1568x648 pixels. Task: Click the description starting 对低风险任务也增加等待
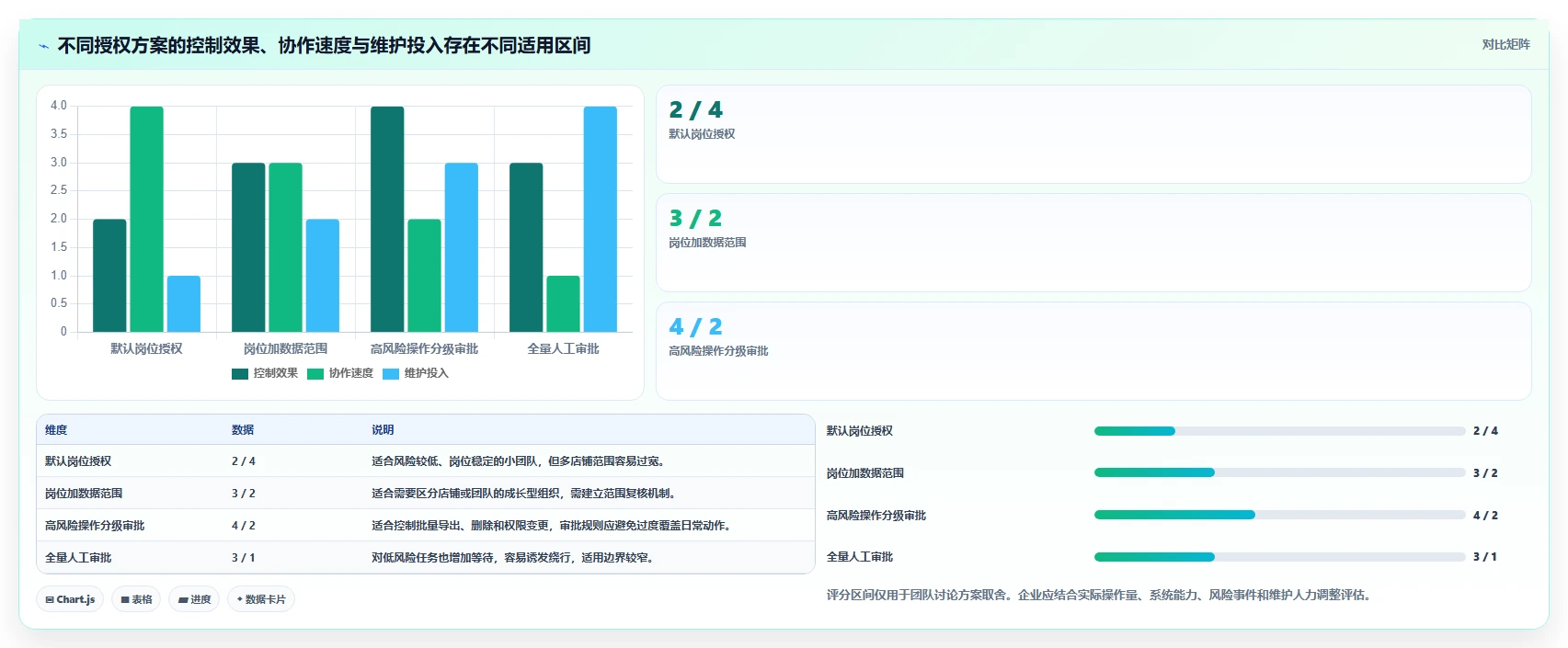pyautogui.click(x=514, y=558)
